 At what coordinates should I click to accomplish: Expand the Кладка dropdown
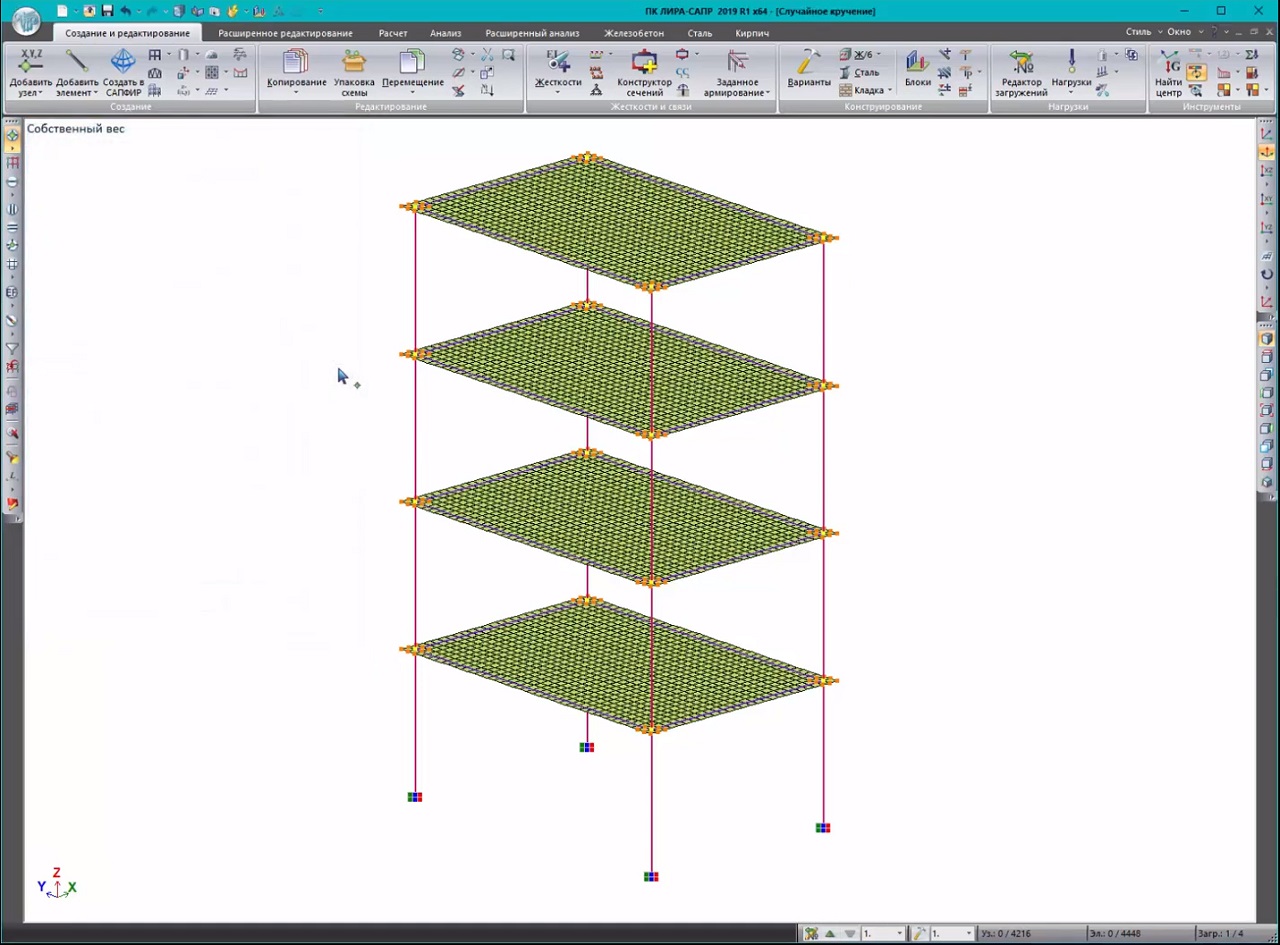(x=889, y=91)
